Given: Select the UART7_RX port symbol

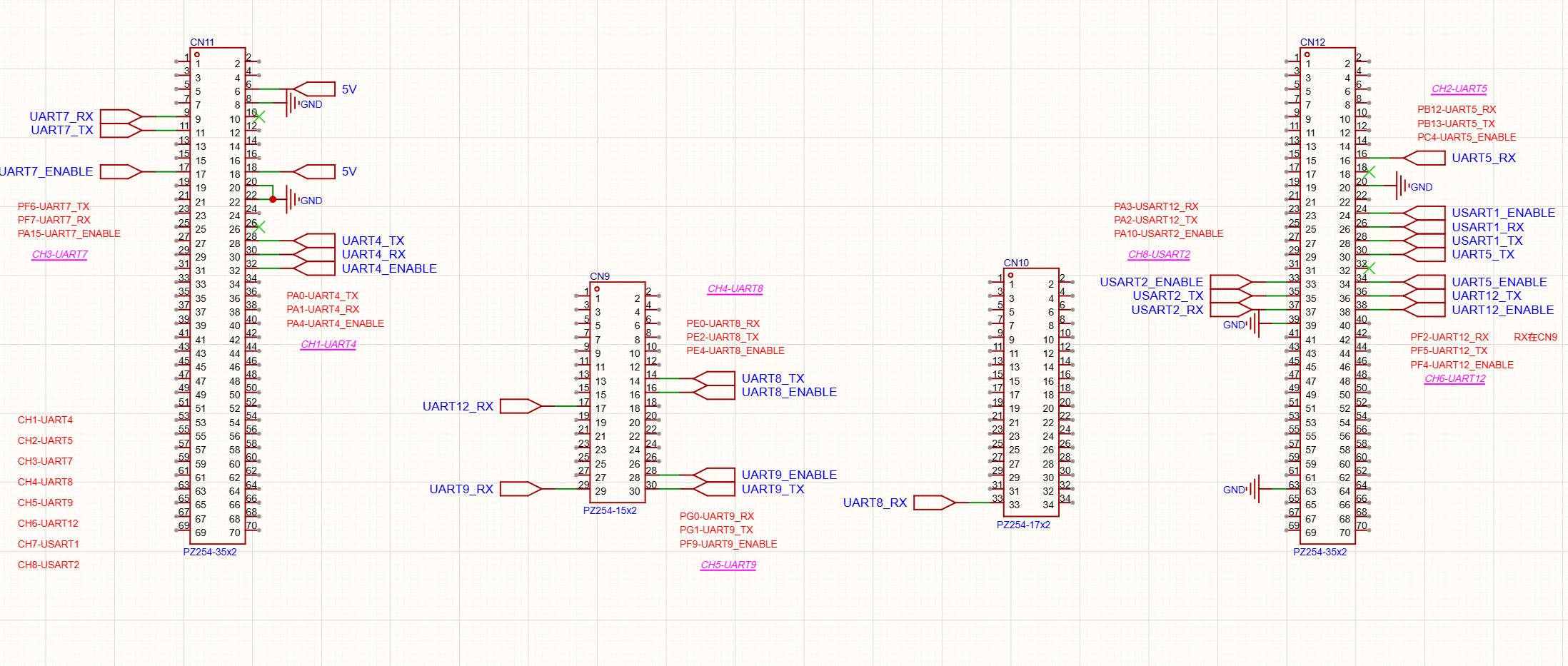Looking at the screenshot, I should click(121, 116).
